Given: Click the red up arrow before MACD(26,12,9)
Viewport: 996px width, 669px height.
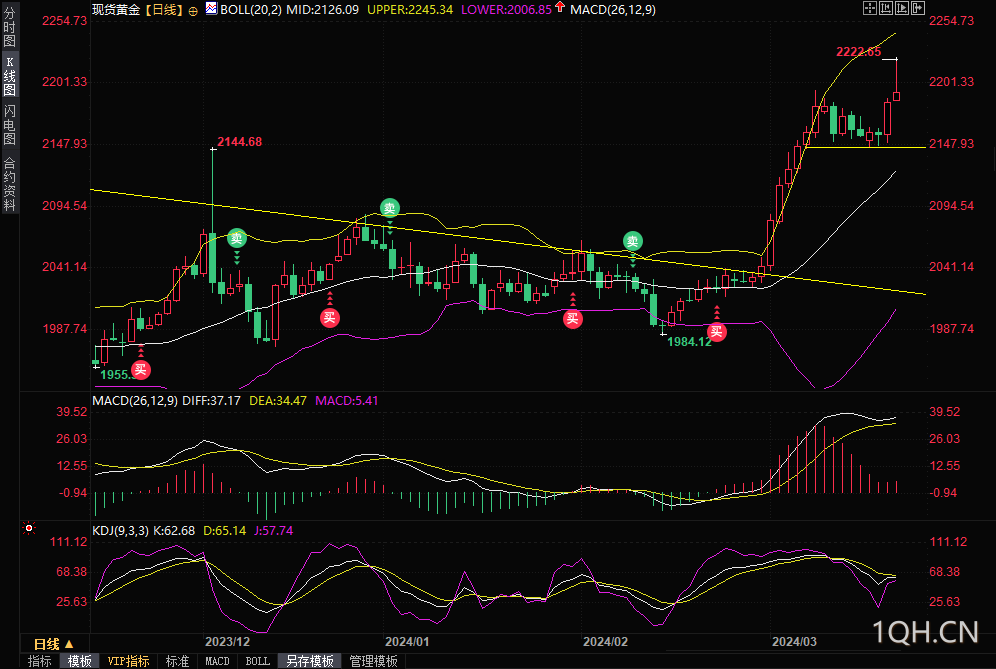Looking at the screenshot, I should 560,8.
